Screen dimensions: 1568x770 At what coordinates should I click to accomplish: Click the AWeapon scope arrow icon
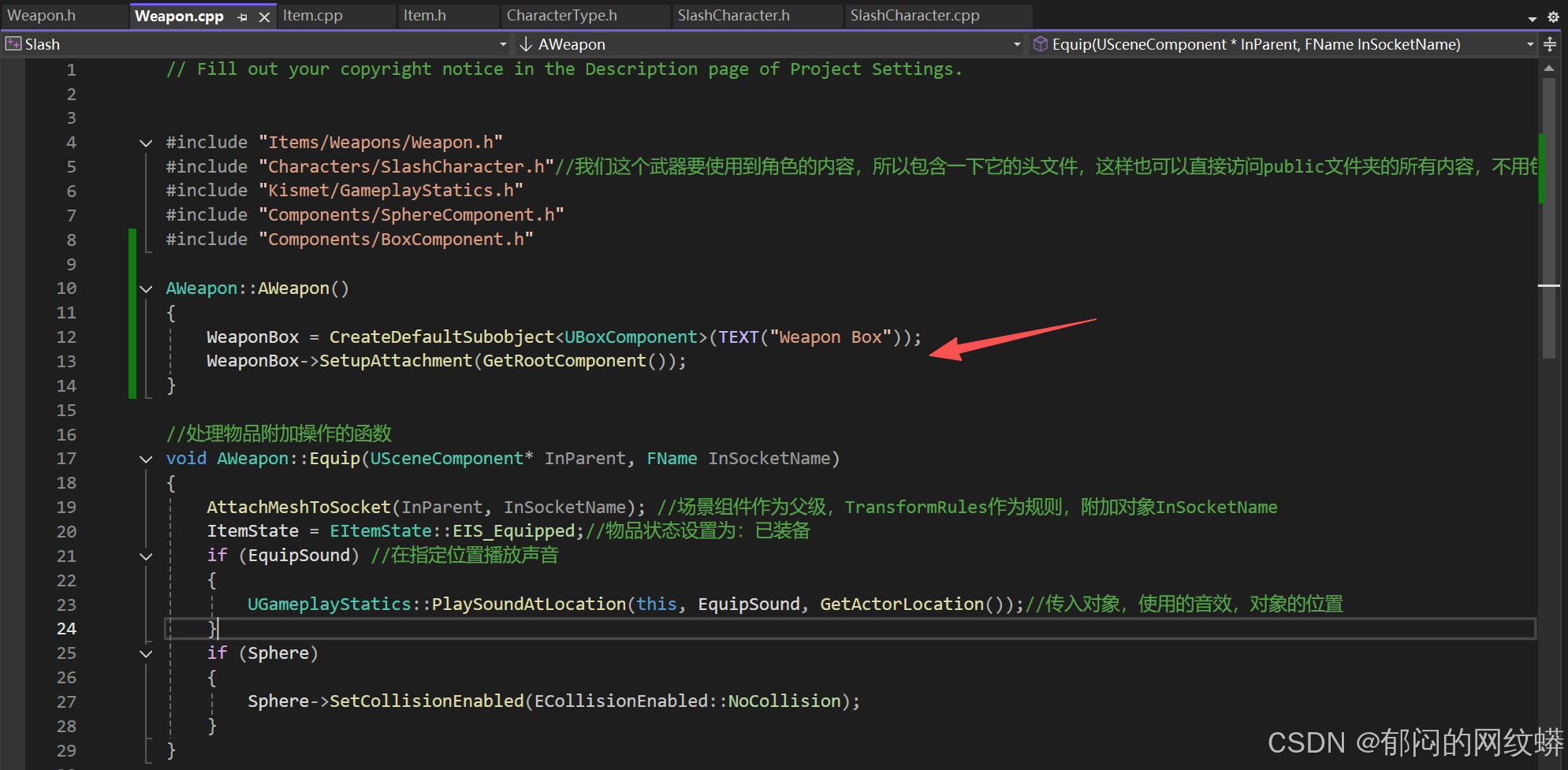click(526, 44)
